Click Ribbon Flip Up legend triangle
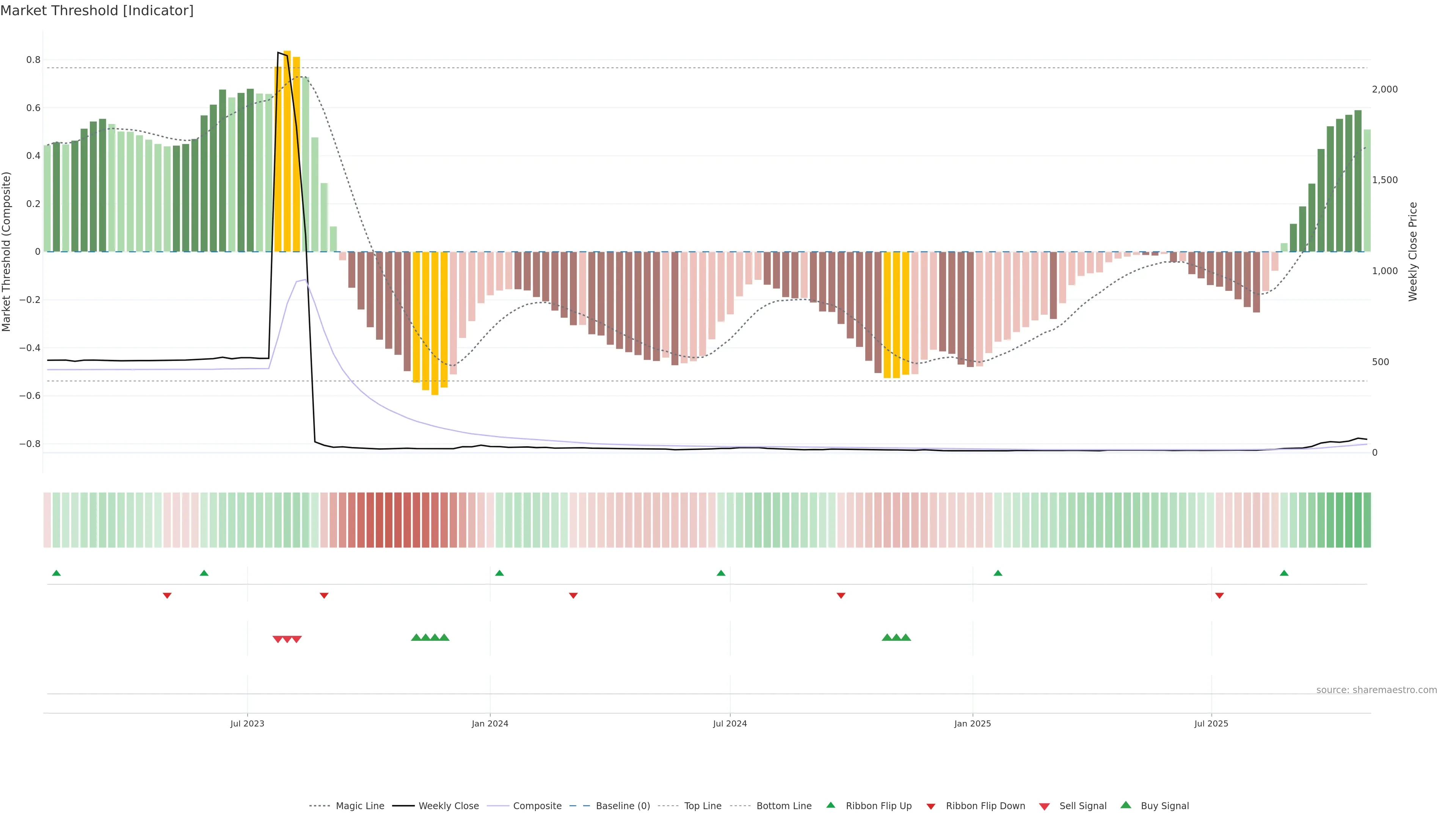This screenshot has height=819, width=1456. pos(831,805)
